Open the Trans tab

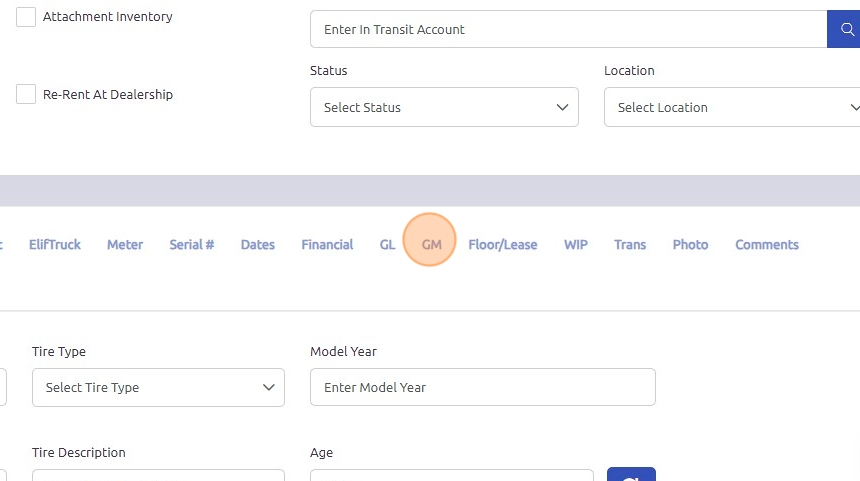[630, 244]
